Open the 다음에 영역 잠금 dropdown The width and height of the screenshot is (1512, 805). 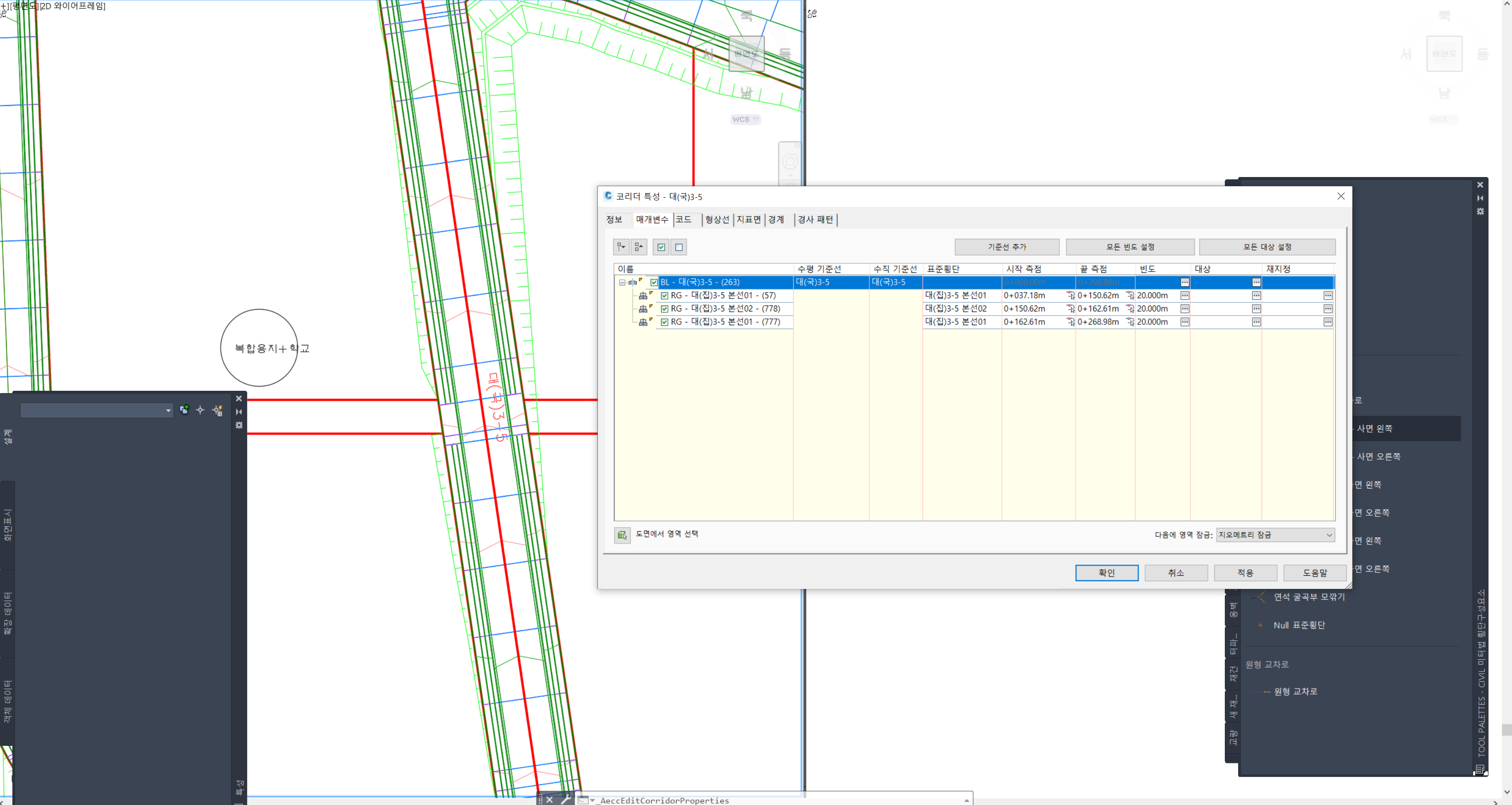[1329, 534]
